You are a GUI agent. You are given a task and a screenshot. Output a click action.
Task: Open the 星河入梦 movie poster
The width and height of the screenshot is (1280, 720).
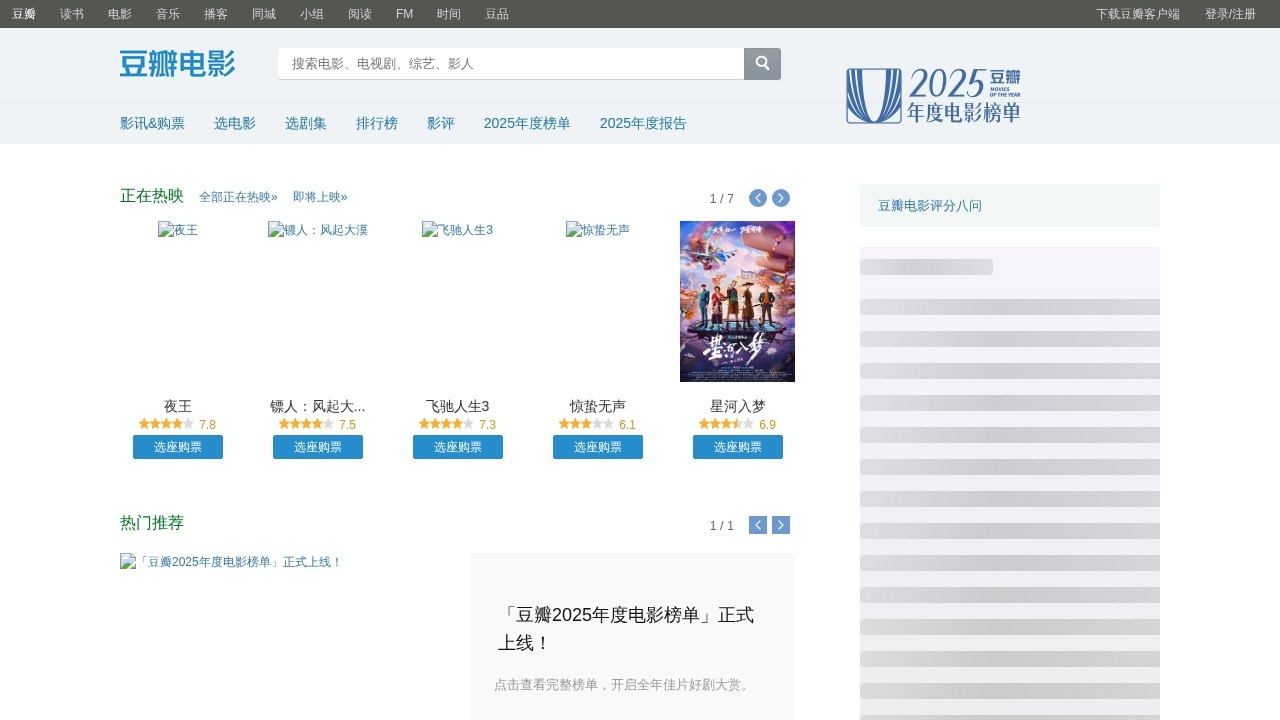[x=737, y=301]
